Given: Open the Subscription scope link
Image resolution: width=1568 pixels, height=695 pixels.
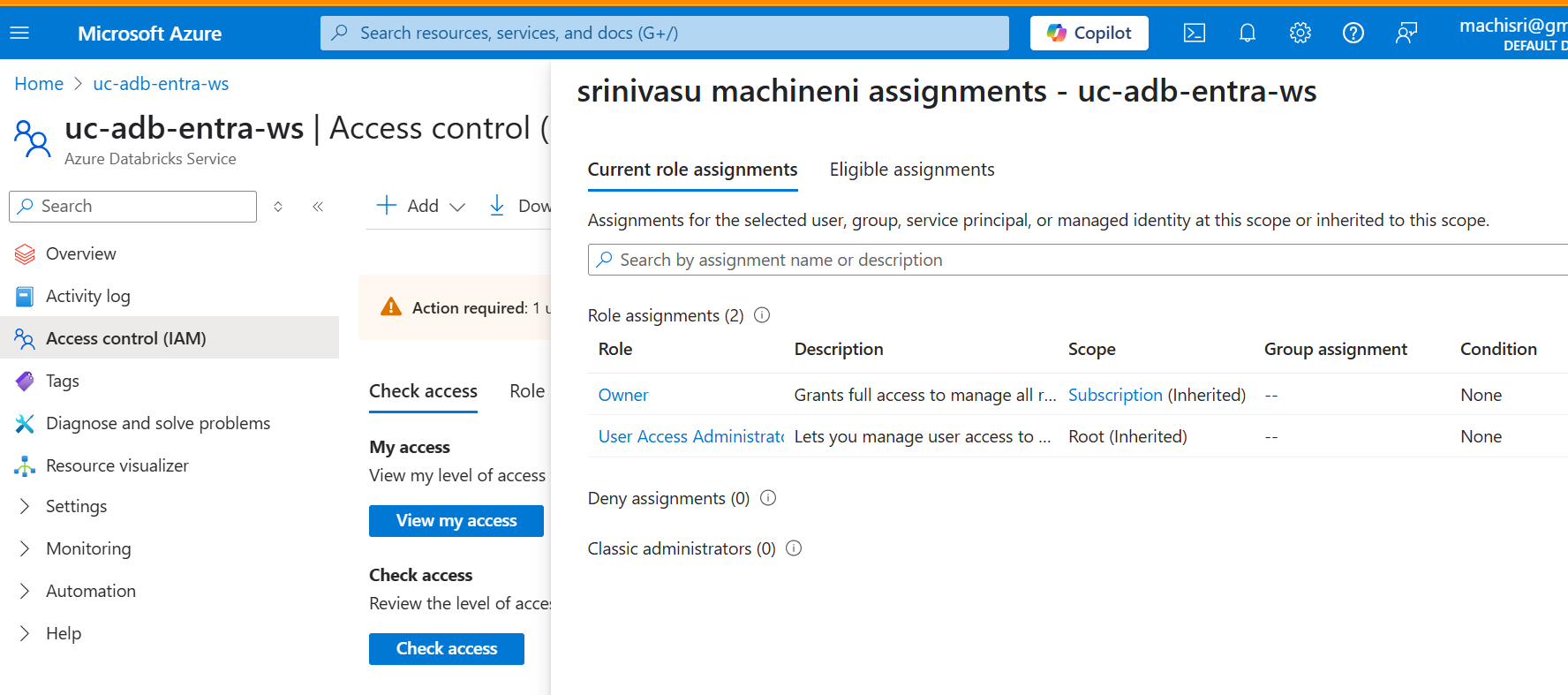Looking at the screenshot, I should tap(1115, 395).
